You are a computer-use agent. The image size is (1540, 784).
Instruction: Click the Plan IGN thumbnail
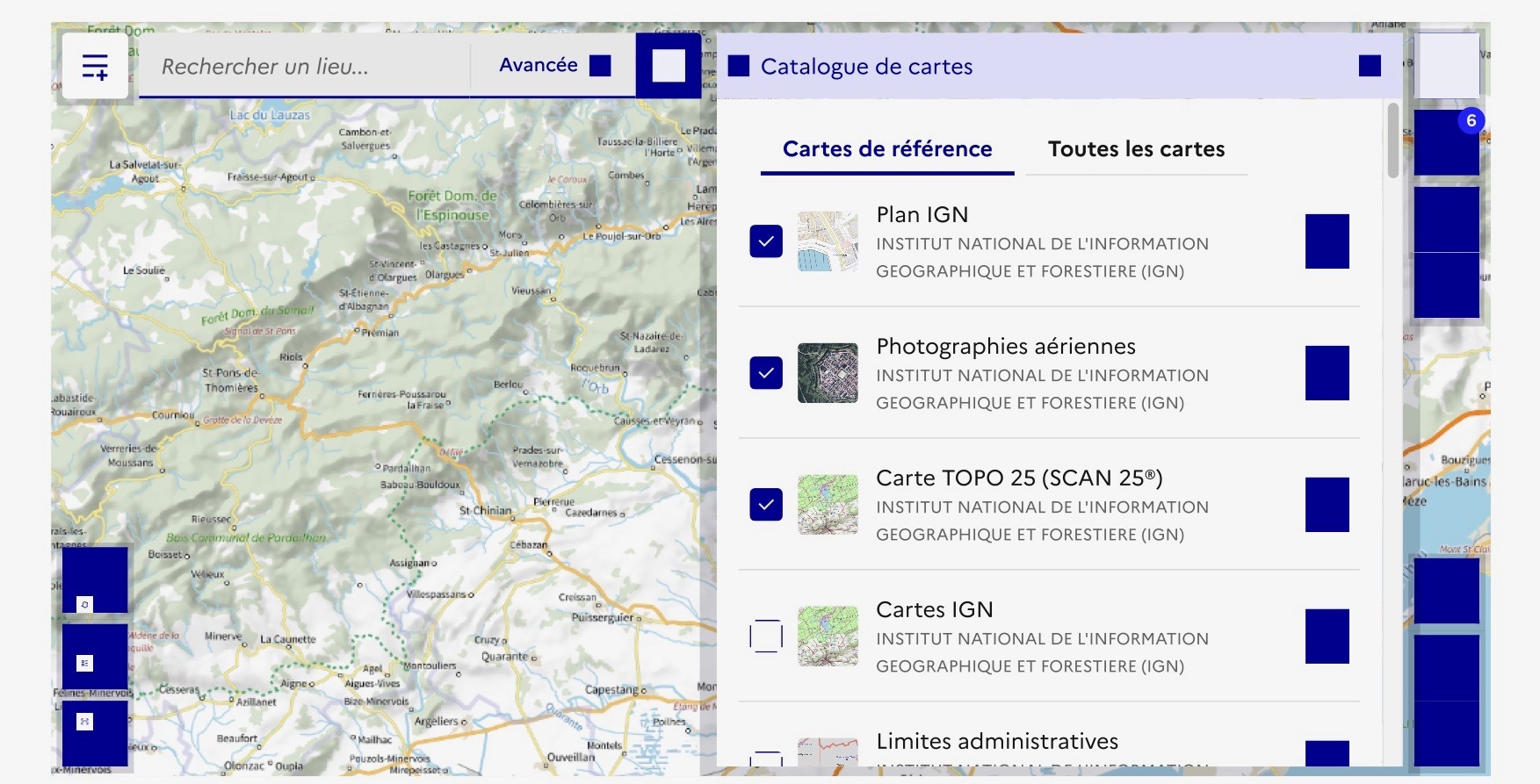(828, 241)
